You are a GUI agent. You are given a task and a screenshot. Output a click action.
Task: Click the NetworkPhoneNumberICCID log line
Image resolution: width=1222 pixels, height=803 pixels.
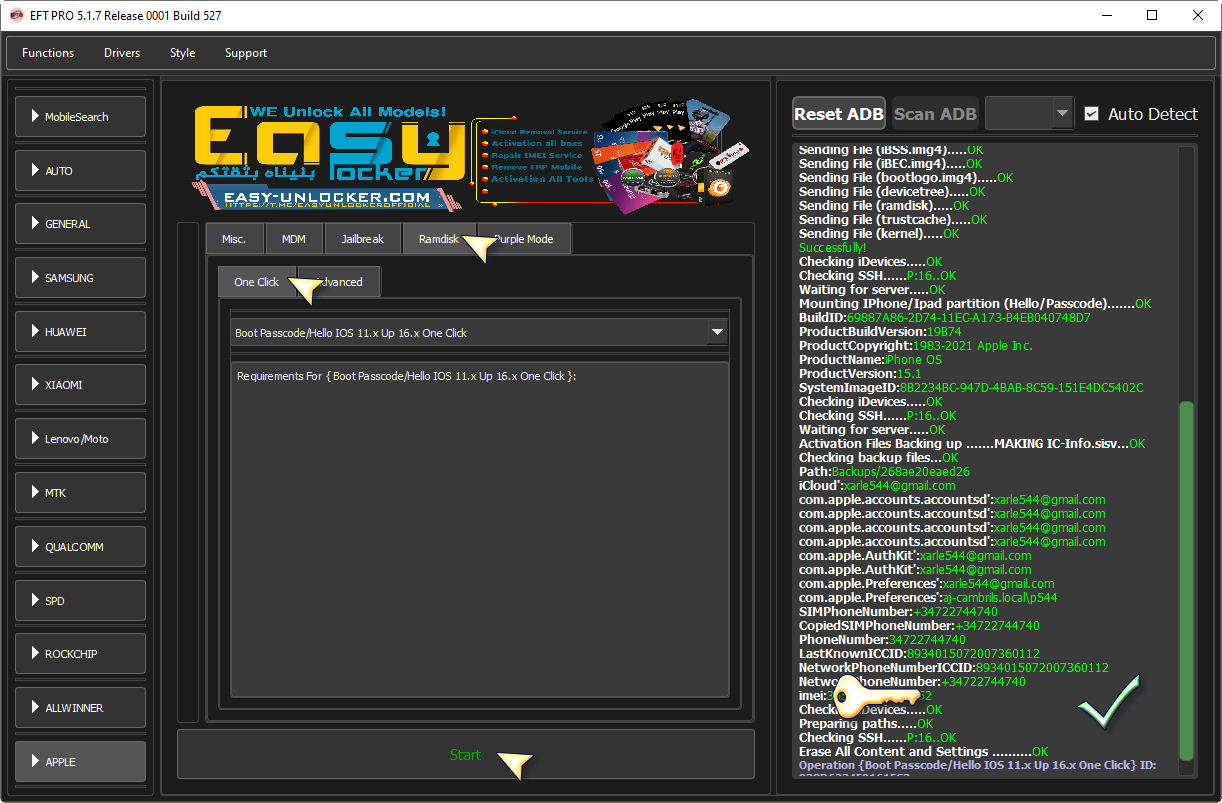(954, 667)
